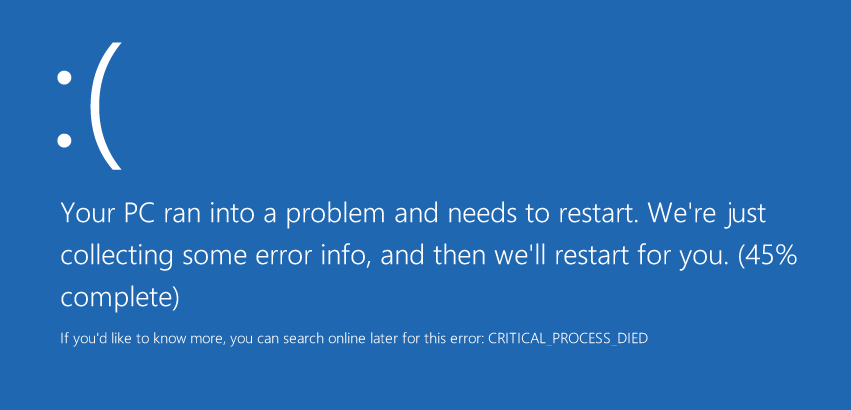This screenshot has width=851, height=410.
Task: Click the word "complete)" on the third line
Action: click(119, 298)
